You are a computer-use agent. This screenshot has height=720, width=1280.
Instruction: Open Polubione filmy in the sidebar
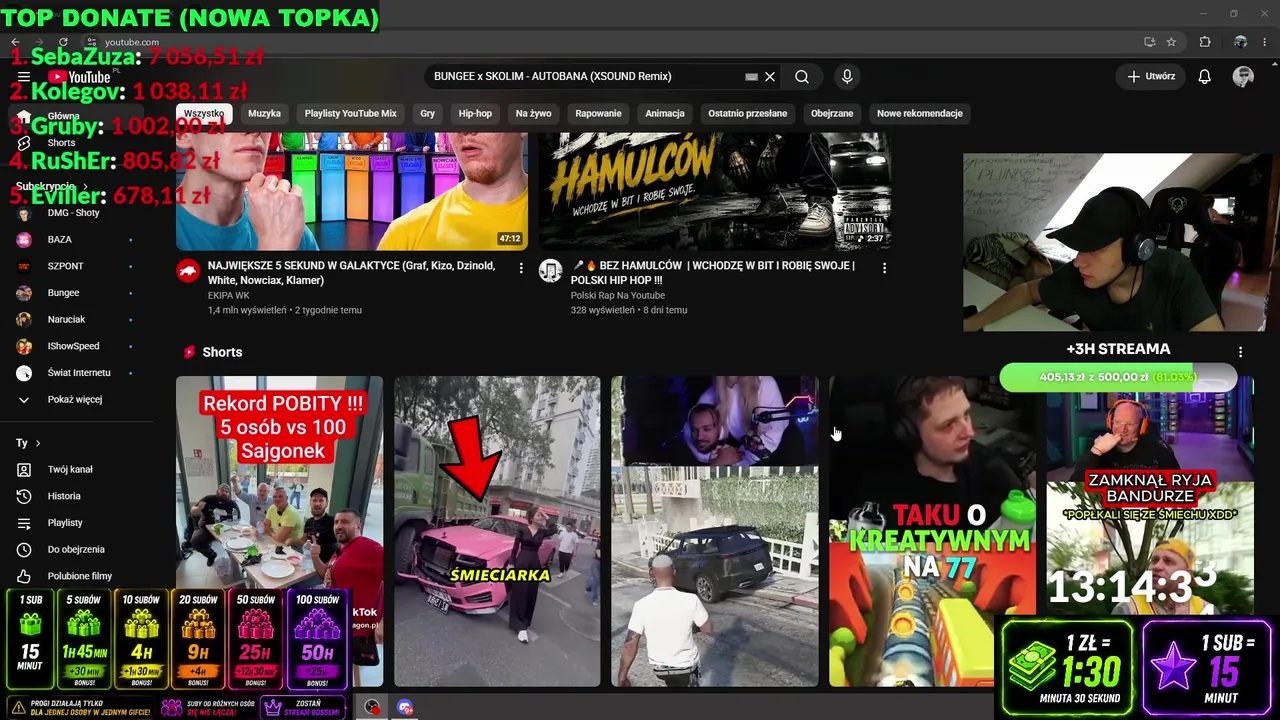coord(80,576)
